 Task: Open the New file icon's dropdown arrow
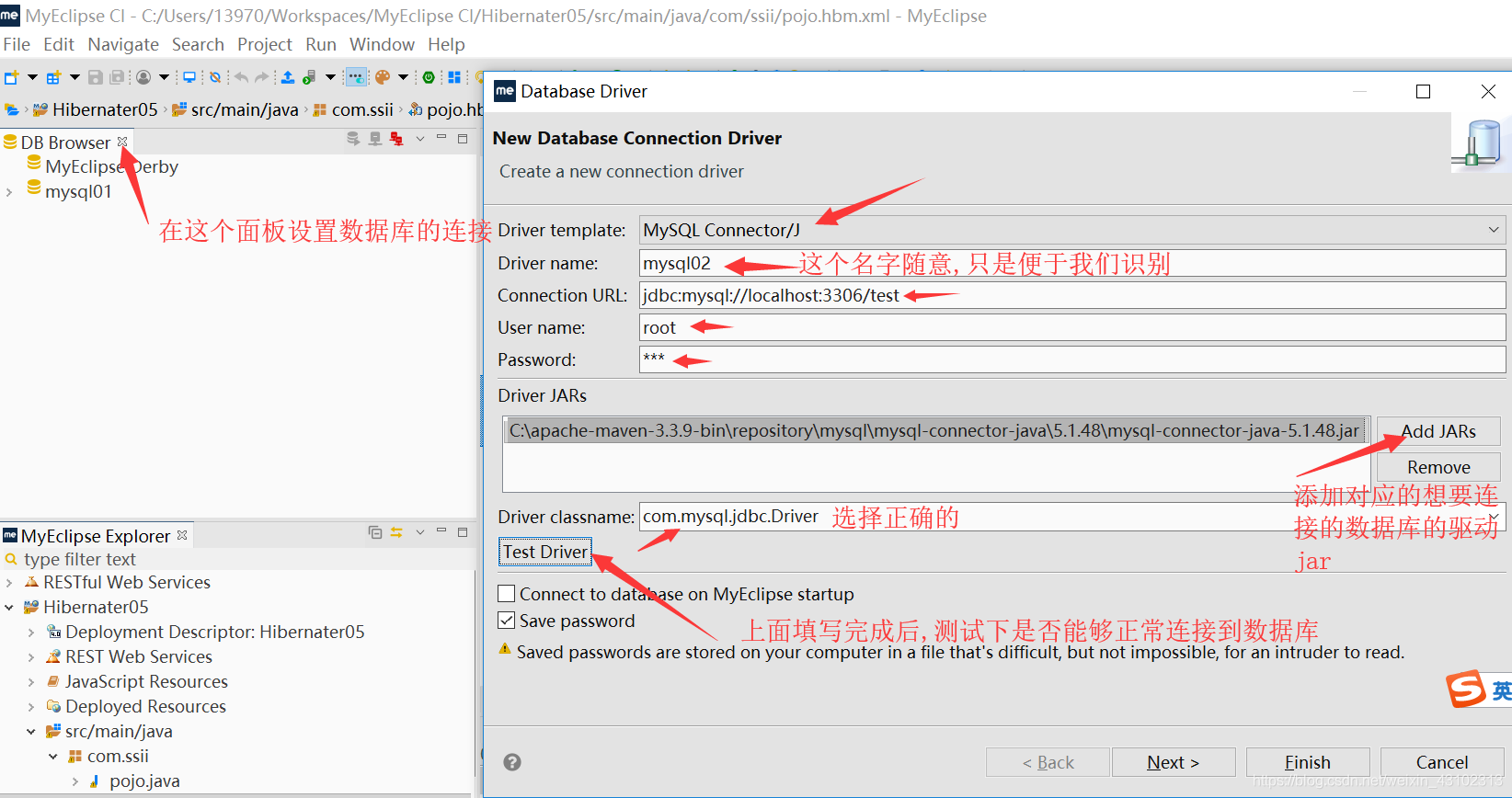pos(32,78)
